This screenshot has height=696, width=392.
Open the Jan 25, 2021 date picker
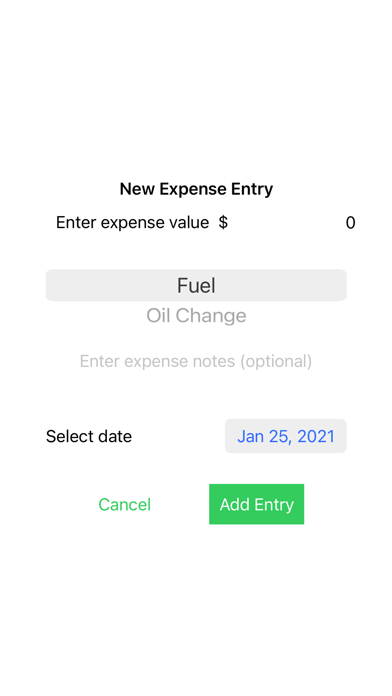pyautogui.click(x=285, y=436)
